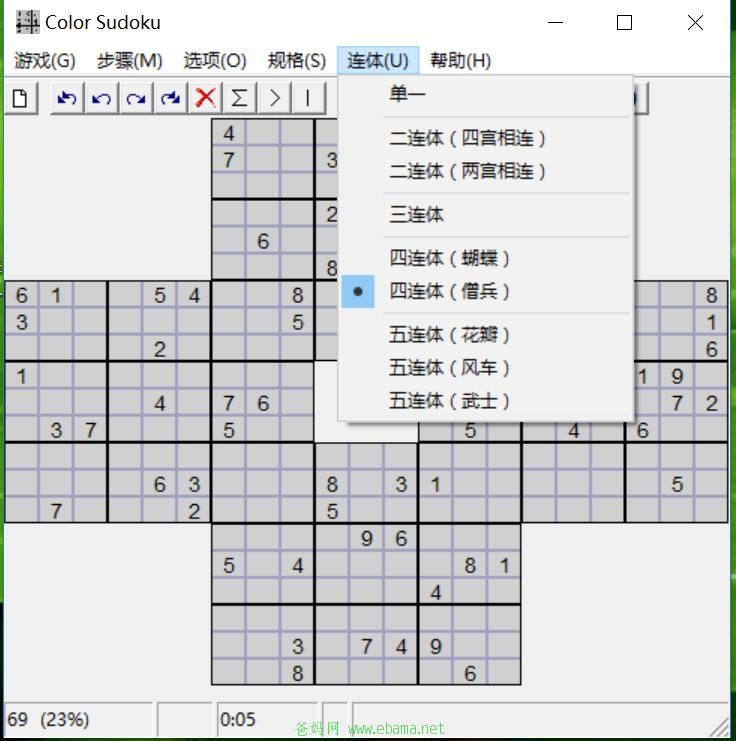This screenshot has height=741, width=736.
Task: Click the Sigma toolbar icon
Action: (x=239, y=98)
